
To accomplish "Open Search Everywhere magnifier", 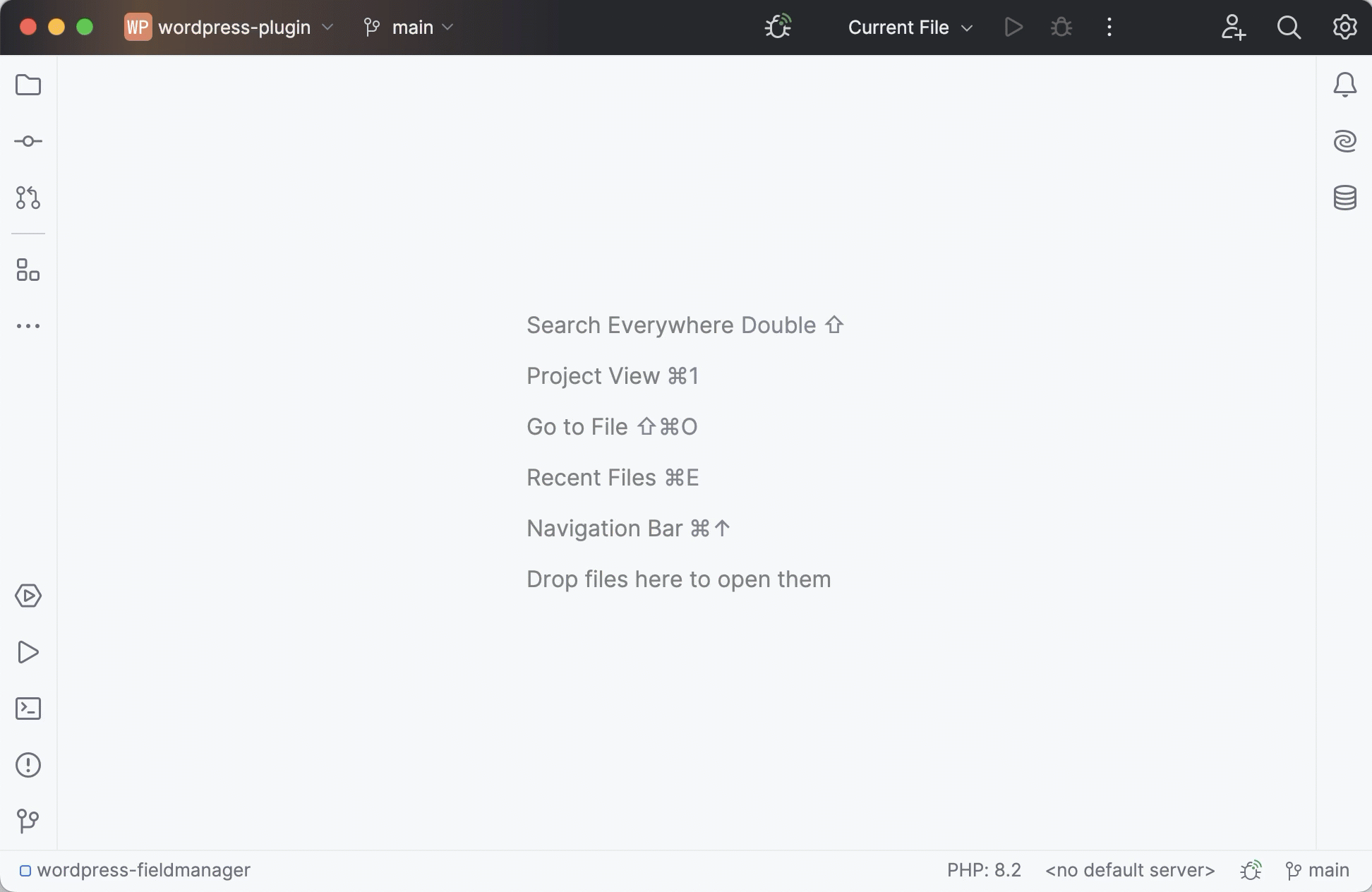I will (x=1289, y=28).
